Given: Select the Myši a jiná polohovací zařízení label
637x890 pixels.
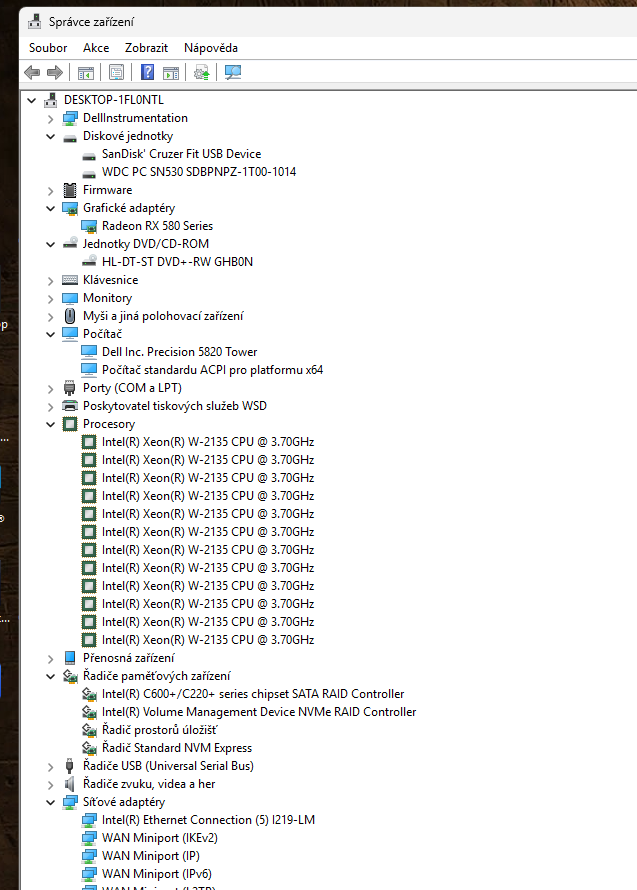Looking at the screenshot, I should pyautogui.click(x=163, y=316).
